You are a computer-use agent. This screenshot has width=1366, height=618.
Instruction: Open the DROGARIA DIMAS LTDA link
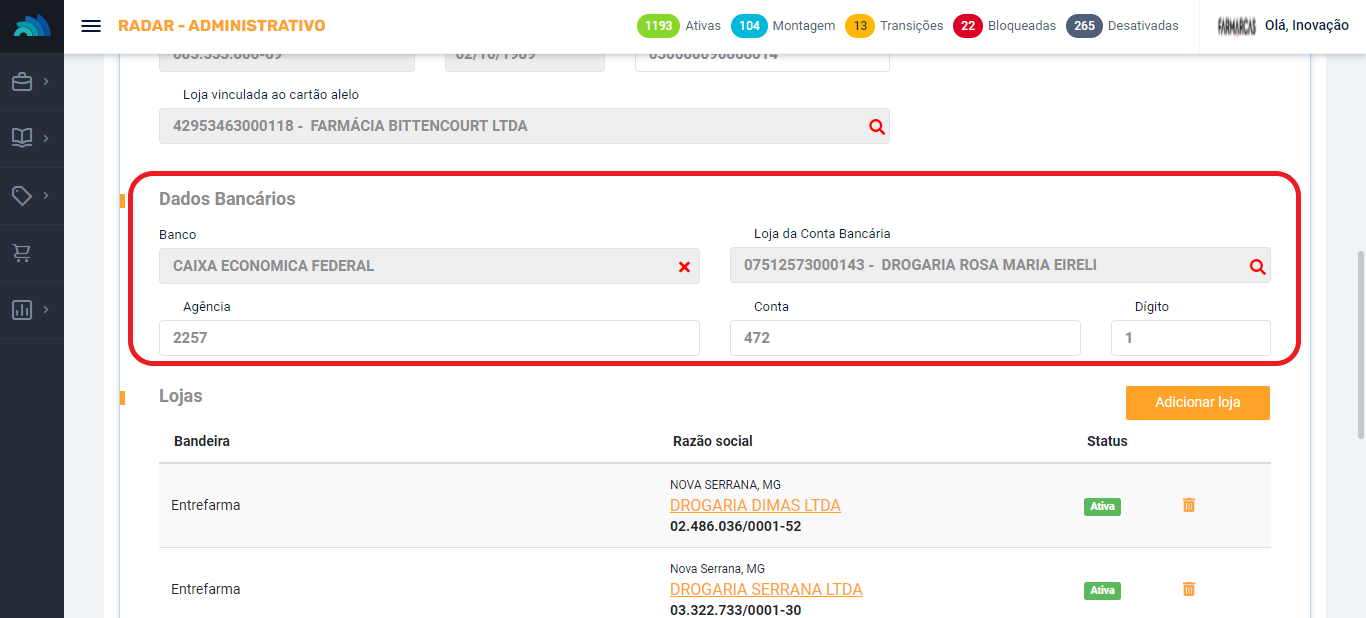tap(755, 505)
